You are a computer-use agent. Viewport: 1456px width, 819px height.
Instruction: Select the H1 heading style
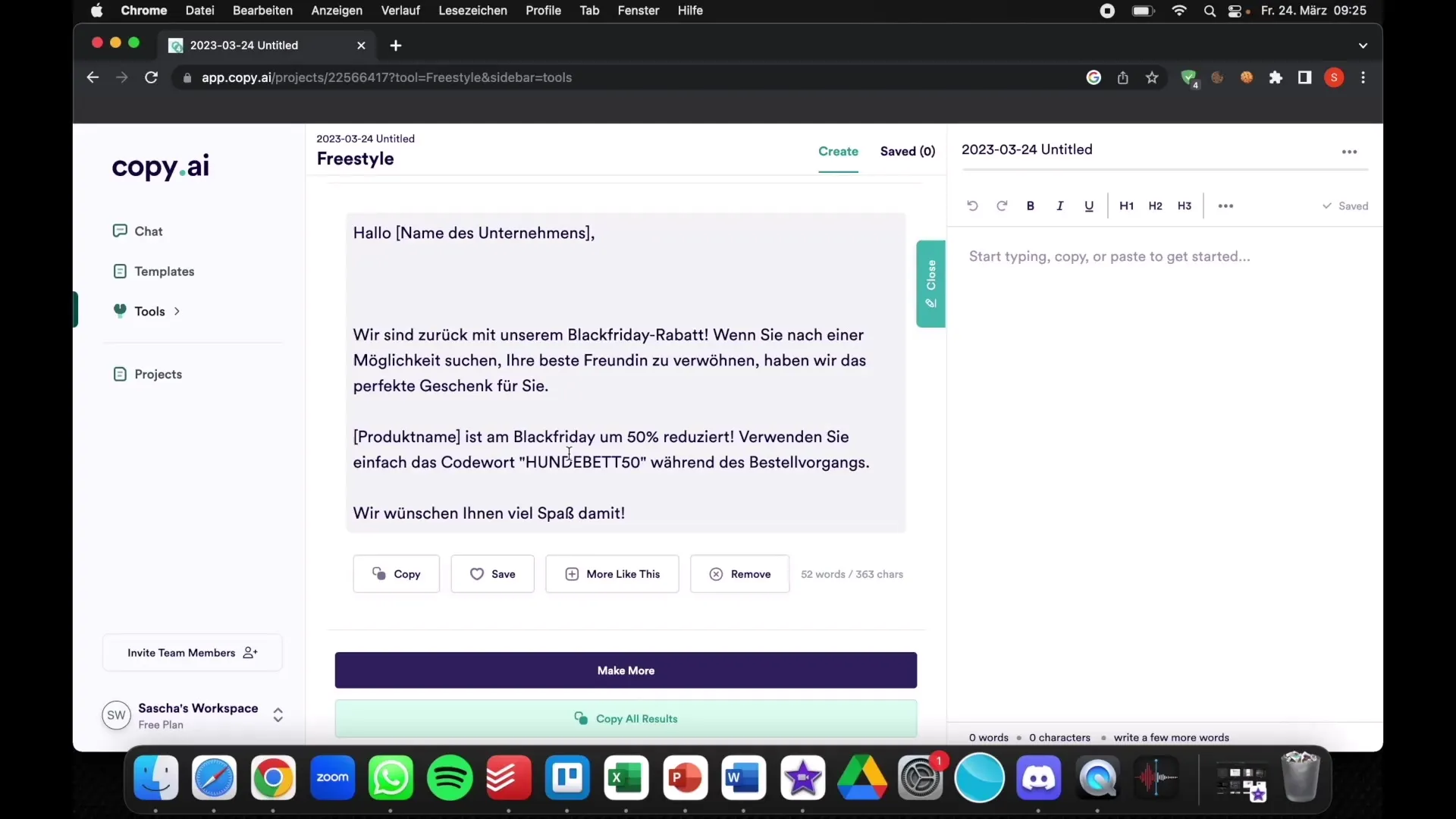[x=1126, y=205]
